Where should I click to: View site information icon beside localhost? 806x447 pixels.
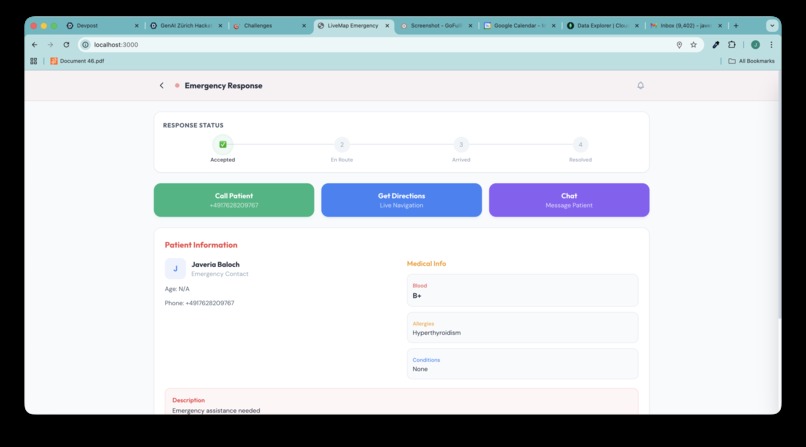coord(85,45)
